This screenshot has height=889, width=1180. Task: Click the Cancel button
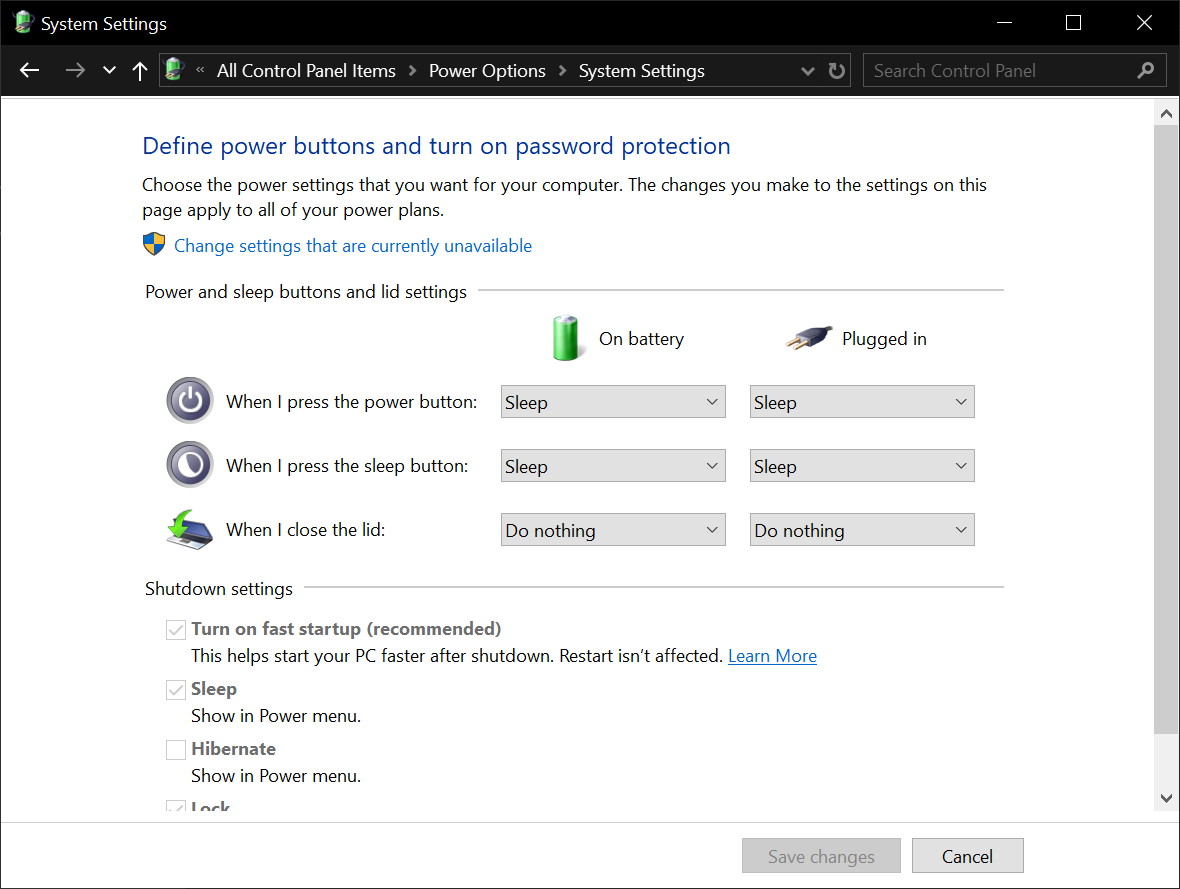[x=967, y=856]
